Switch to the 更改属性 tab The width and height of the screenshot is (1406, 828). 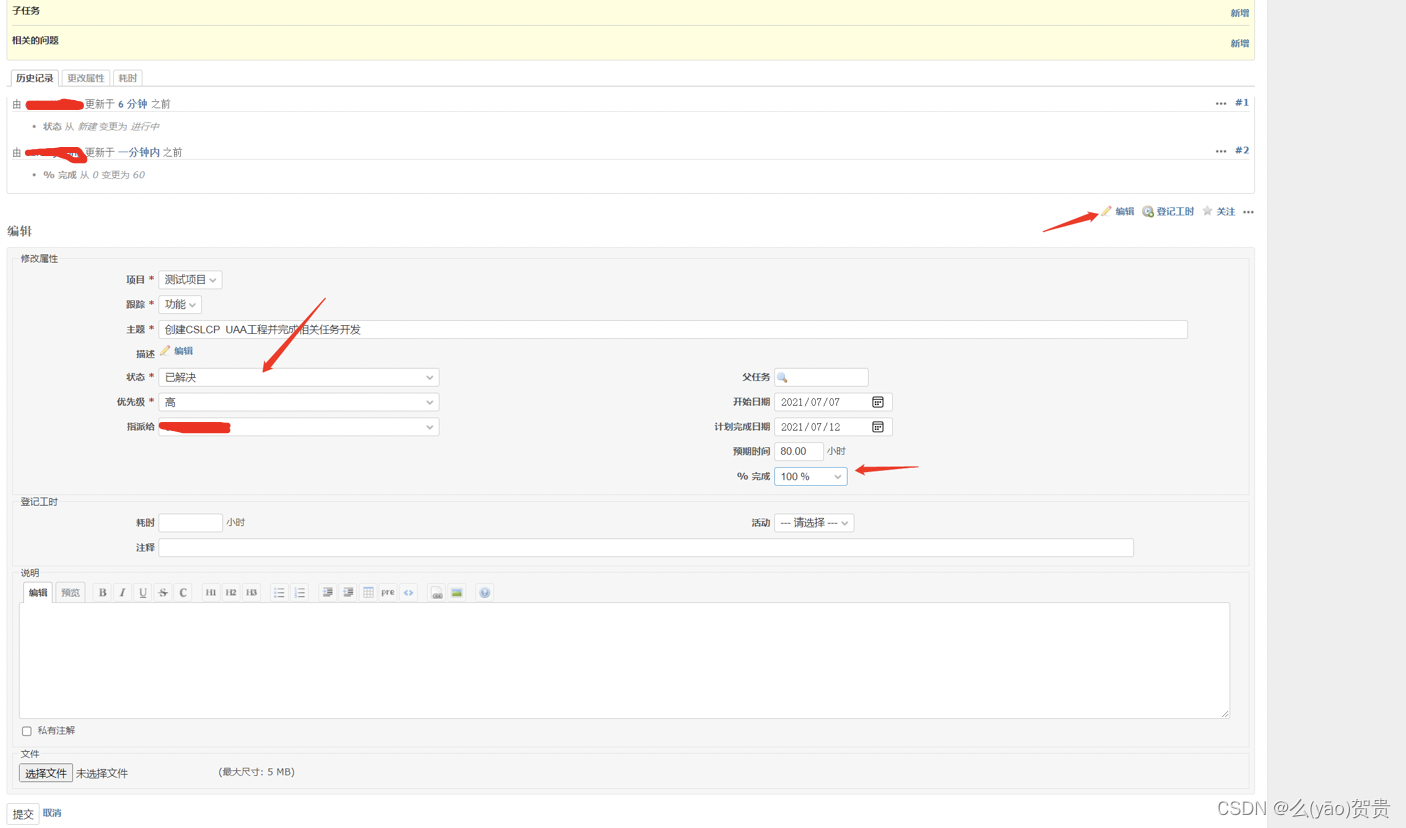[86, 78]
